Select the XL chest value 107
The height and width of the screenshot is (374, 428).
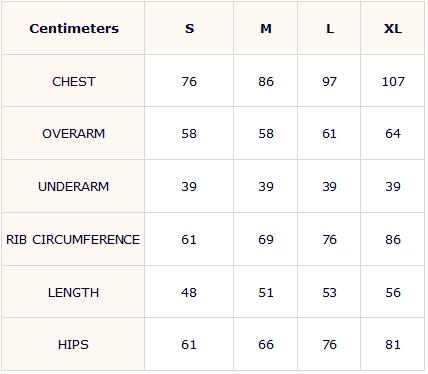pyautogui.click(x=393, y=82)
